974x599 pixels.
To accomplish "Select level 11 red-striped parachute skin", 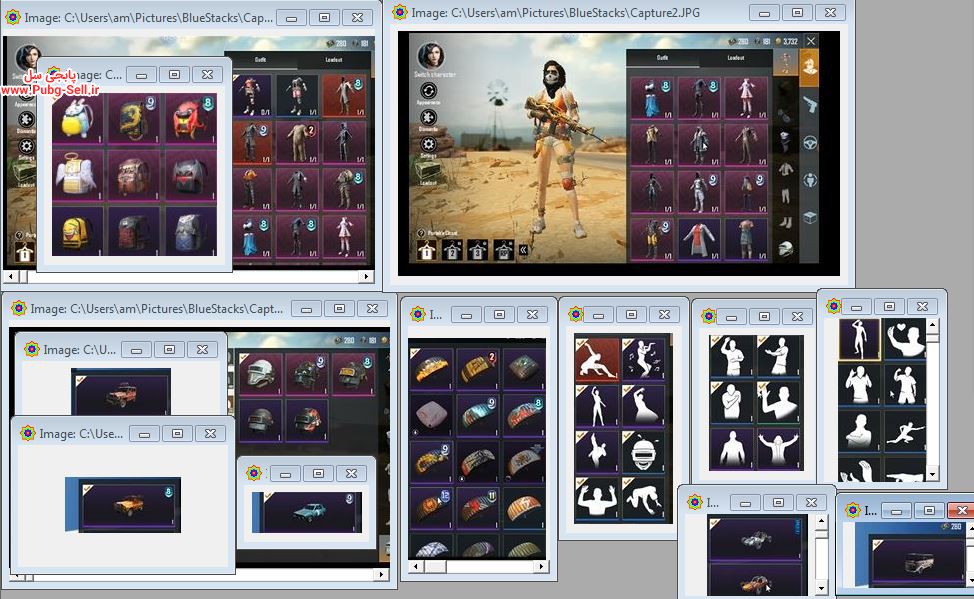I will (477, 506).
